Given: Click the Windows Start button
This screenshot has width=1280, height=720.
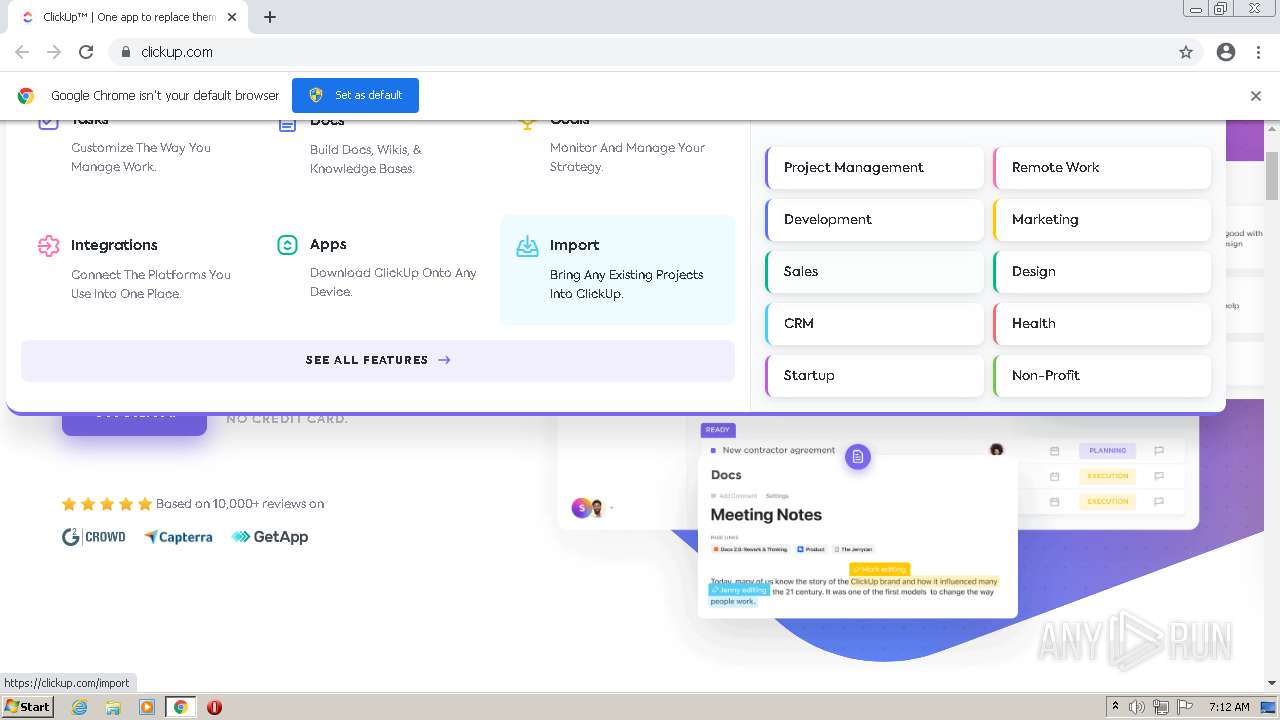Looking at the screenshot, I should click(x=28, y=706).
